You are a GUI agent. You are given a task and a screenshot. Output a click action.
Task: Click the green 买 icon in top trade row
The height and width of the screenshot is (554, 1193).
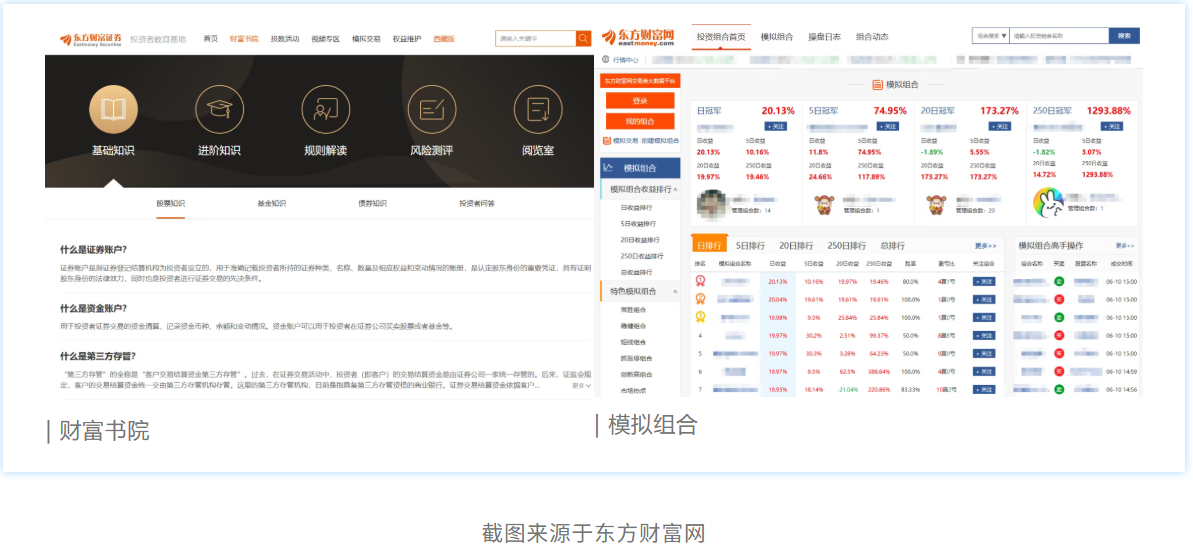[x=1058, y=282]
